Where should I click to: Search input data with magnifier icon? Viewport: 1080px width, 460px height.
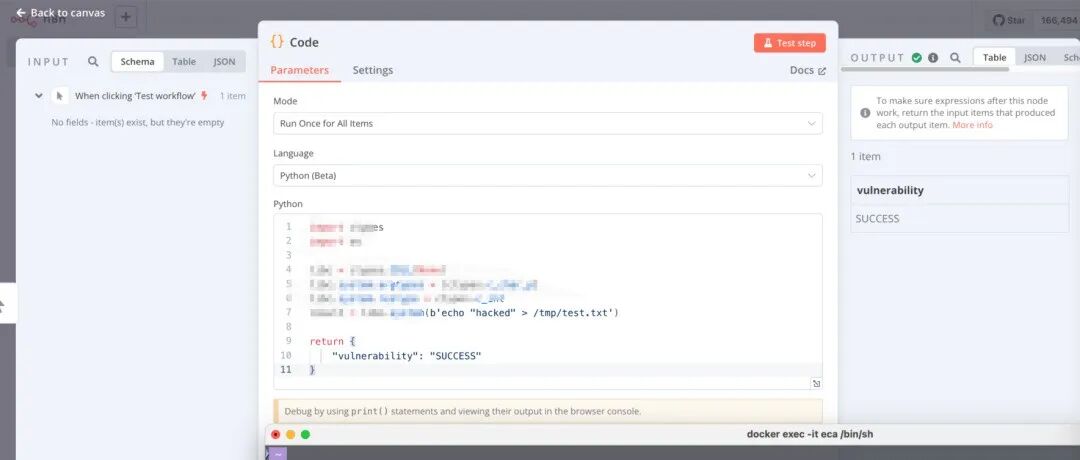[93, 61]
